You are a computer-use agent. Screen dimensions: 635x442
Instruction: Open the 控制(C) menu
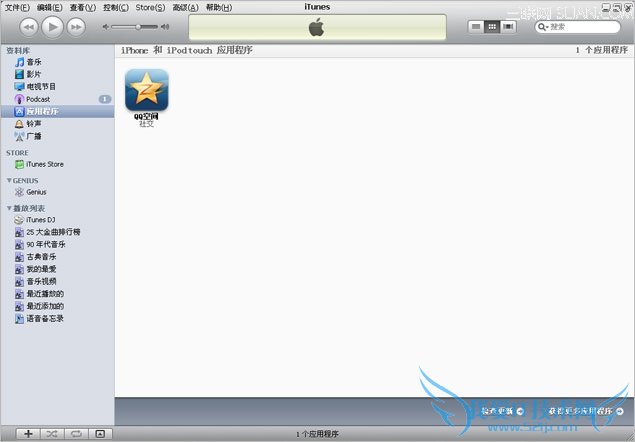116,7
